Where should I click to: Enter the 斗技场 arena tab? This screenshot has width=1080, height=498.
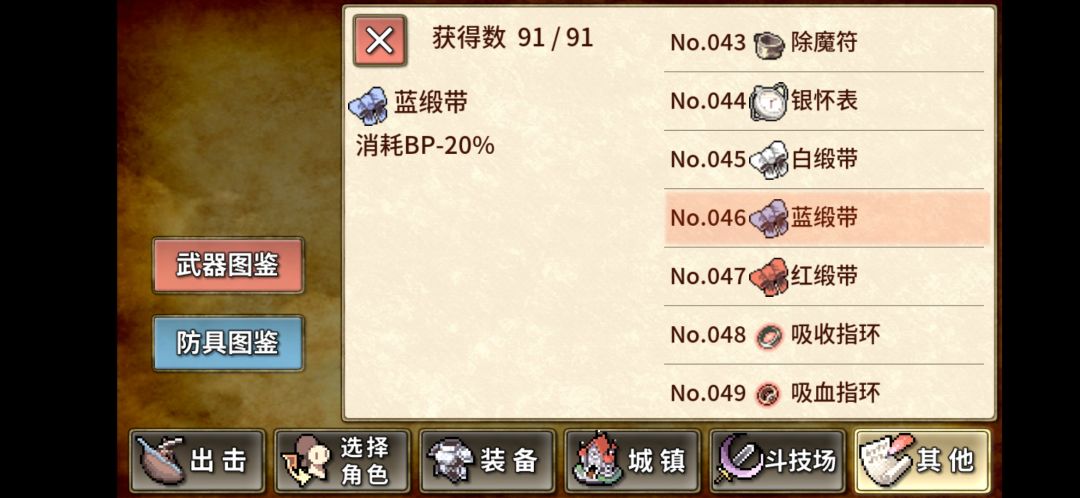(778, 461)
